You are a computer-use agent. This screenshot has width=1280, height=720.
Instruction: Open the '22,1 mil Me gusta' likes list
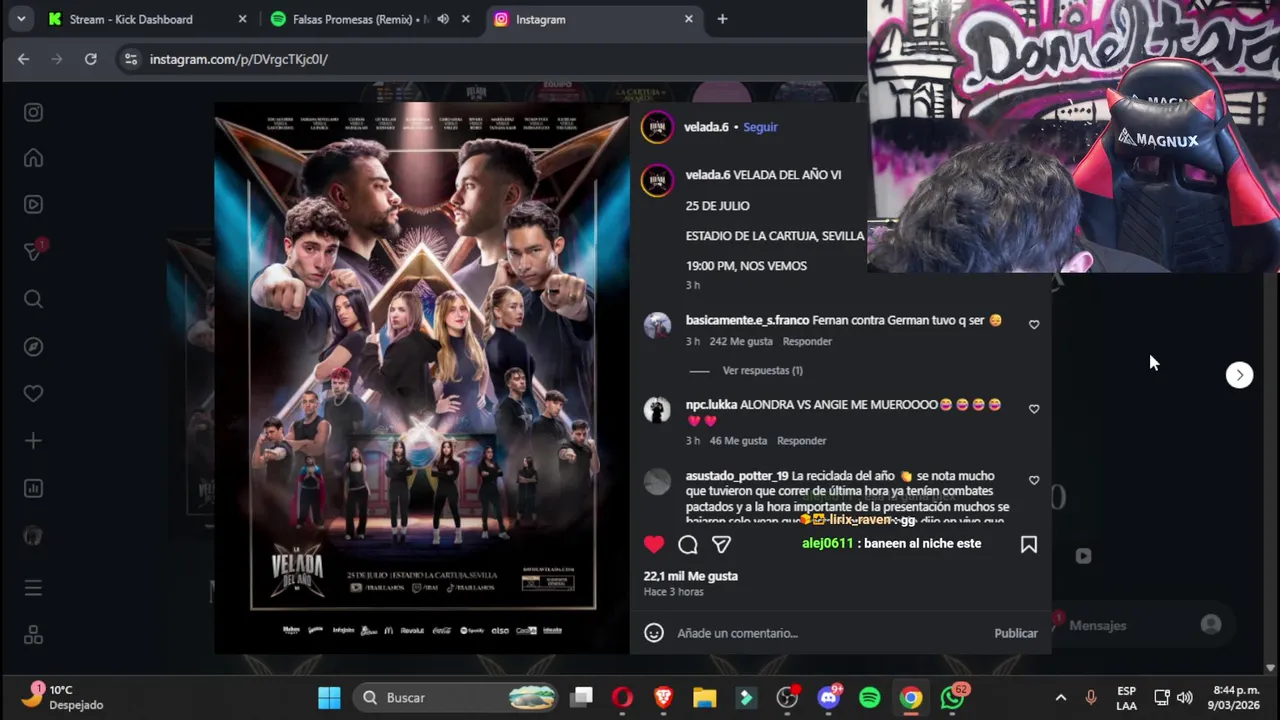pos(691,576)
